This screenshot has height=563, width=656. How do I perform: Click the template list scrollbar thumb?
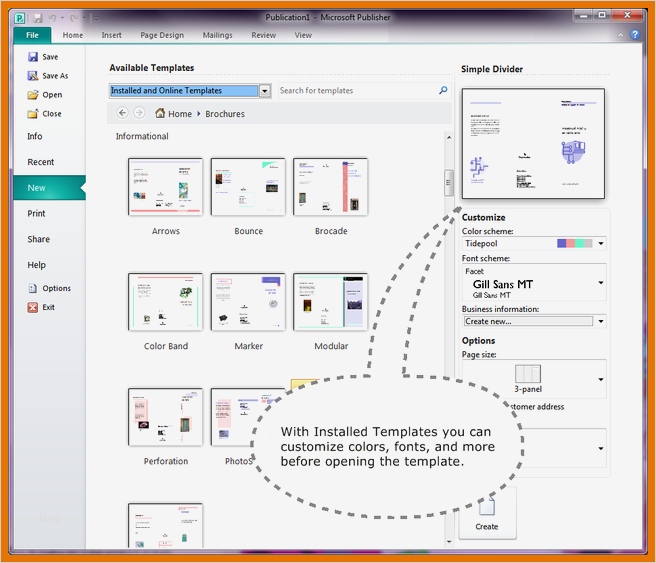tap(449, 182)
